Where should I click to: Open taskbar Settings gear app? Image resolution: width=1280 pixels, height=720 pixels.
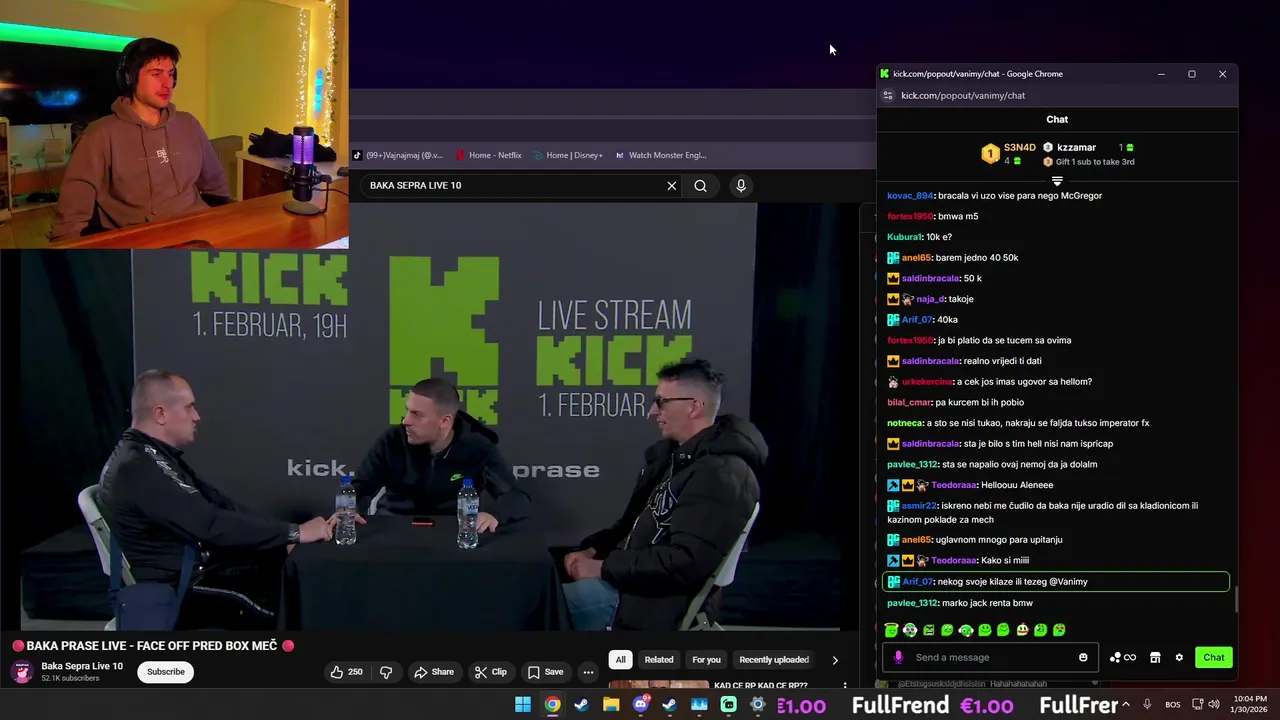(758, 705)
